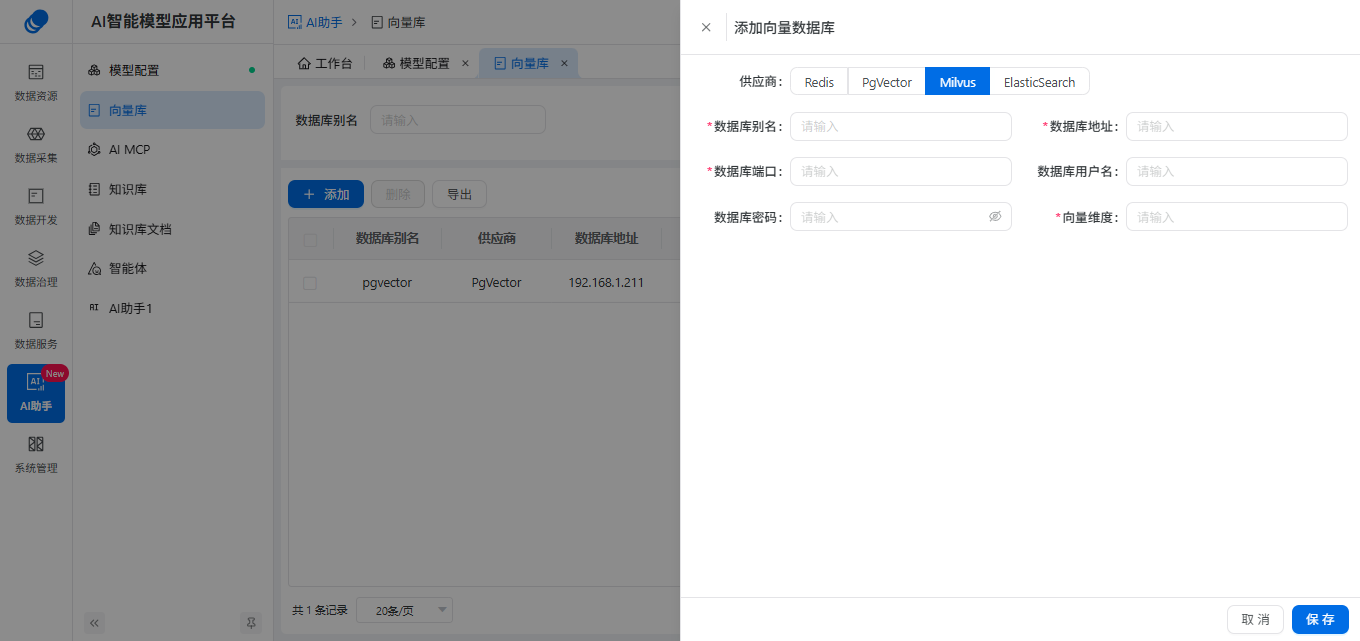
Task: Close the 模型配置 tab
Action: (465, 63)
